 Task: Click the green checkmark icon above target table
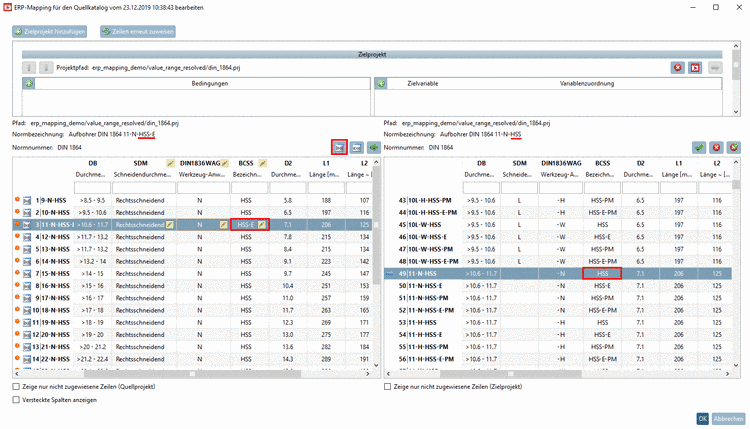699,147
